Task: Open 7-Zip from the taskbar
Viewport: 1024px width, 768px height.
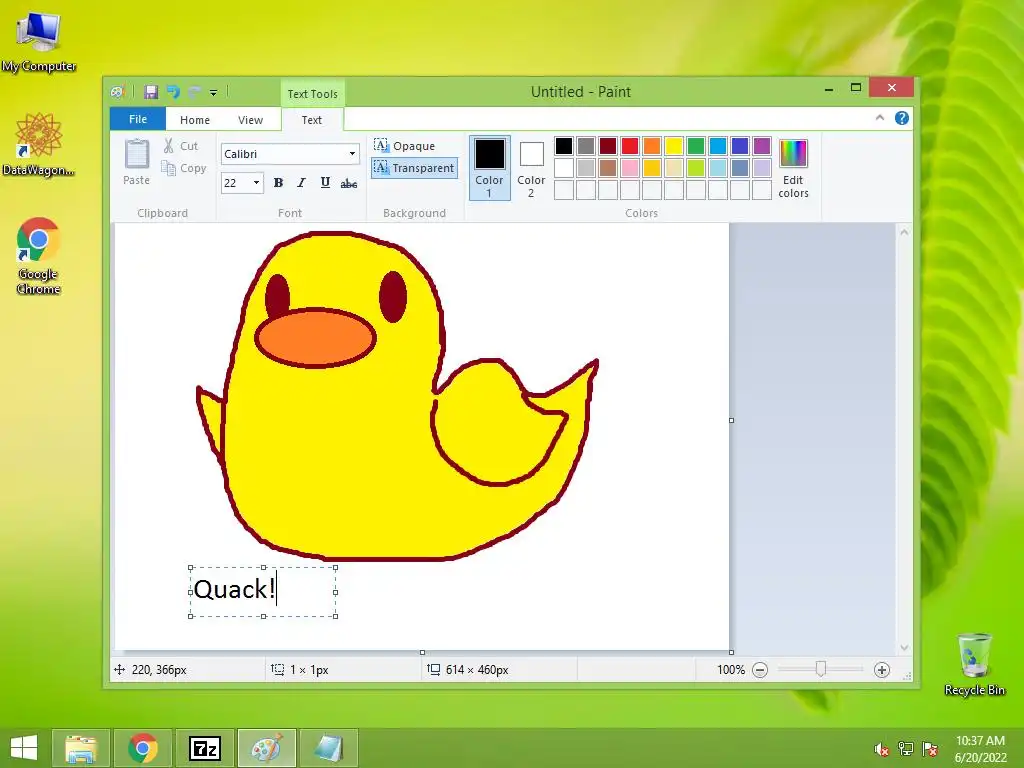Action: (x=204, y=748)
